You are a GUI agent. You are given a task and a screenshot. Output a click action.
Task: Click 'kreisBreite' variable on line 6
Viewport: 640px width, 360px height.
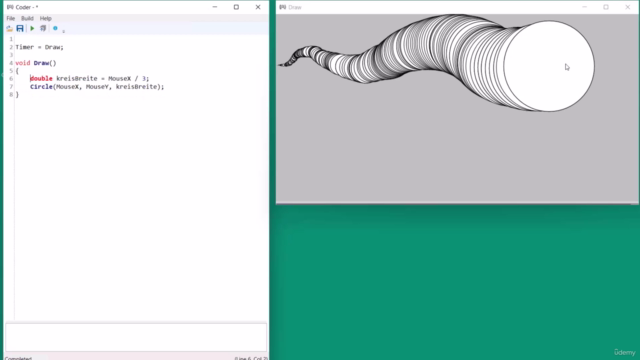(77, 78)
